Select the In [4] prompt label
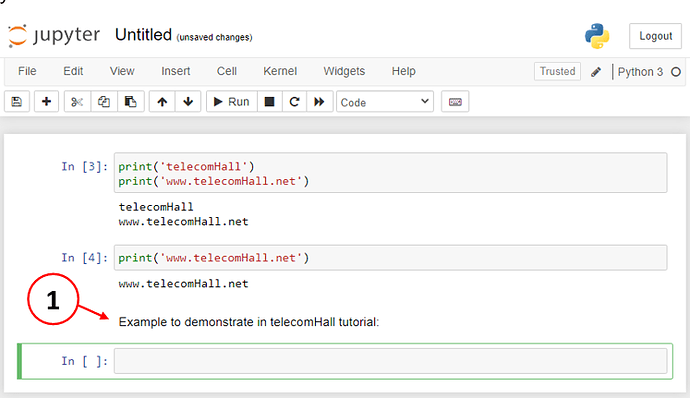Screen dimensions: 690x398 point(84,258)
